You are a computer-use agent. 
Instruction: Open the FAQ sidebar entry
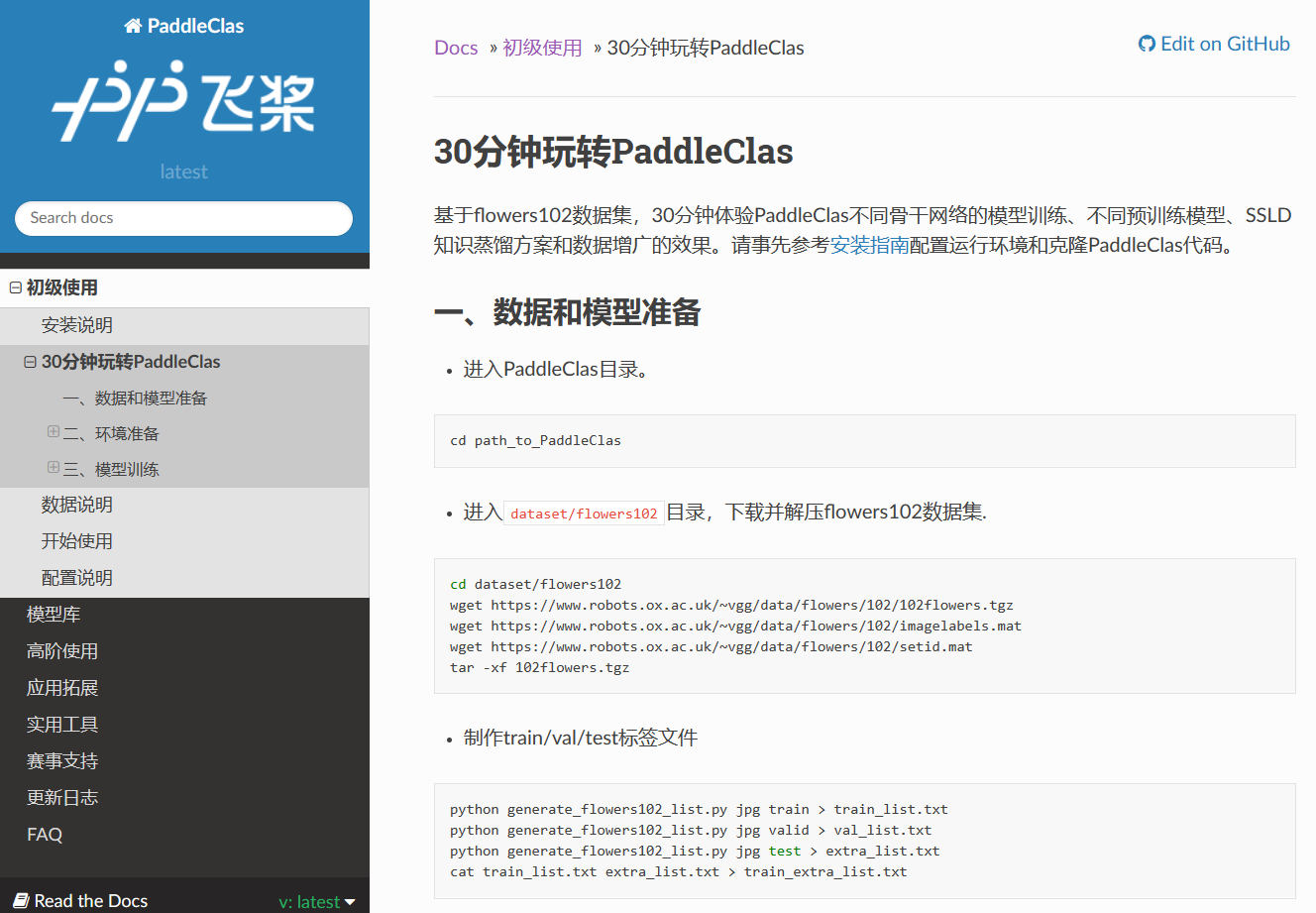[x=44, y=834]
